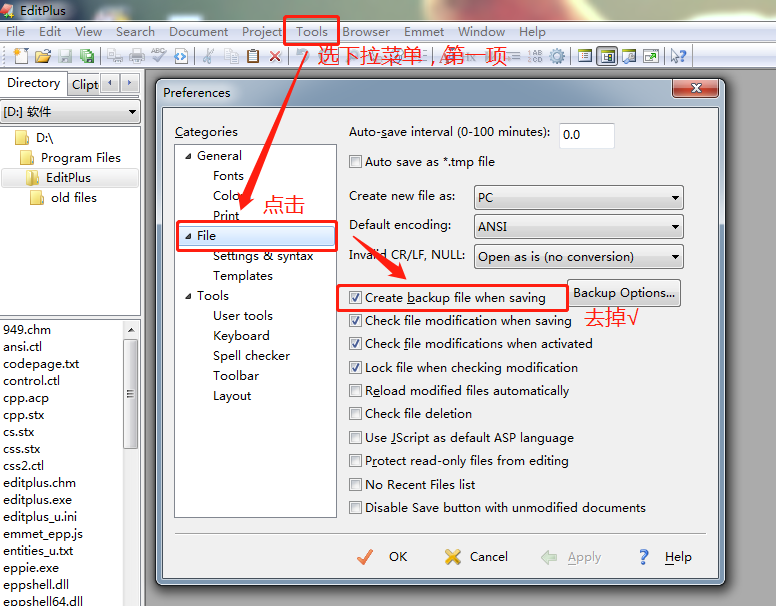Open the [D:] drive selector dropdown
Image resolution: width=776 pixels, height=606 pixels.
[70, 112]
